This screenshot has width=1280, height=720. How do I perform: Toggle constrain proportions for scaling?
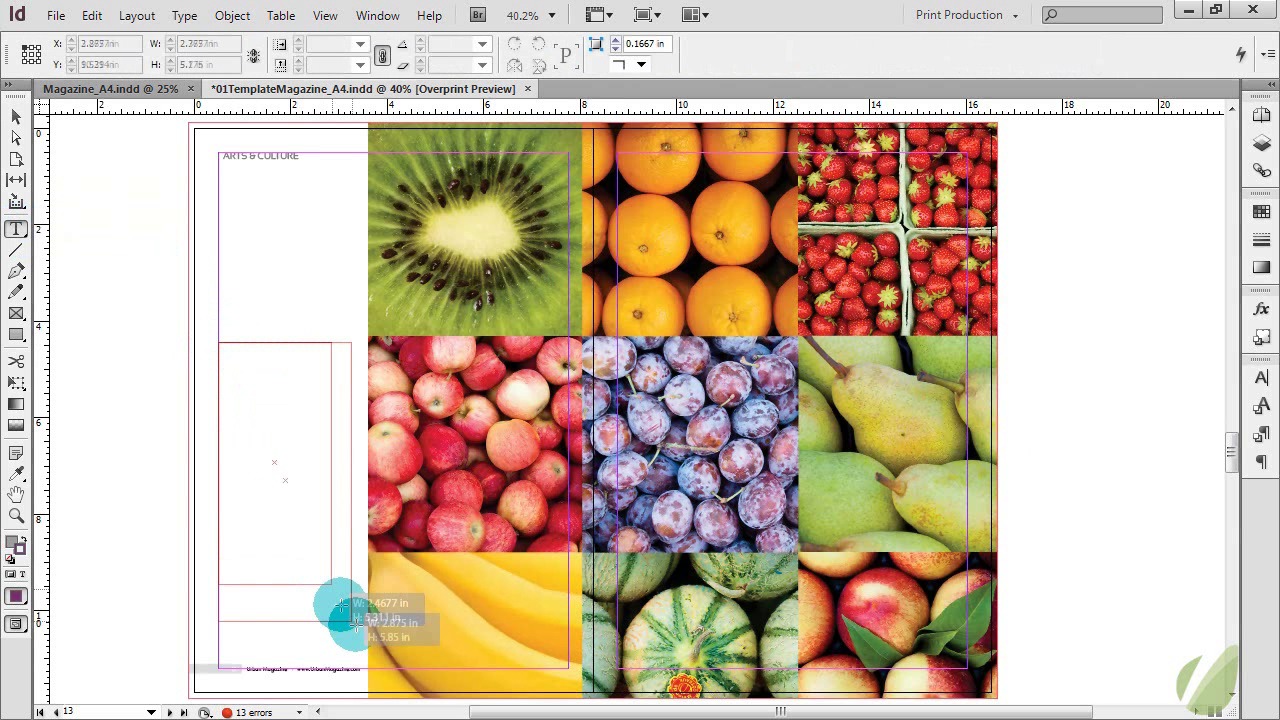click(x=382, y=55)
